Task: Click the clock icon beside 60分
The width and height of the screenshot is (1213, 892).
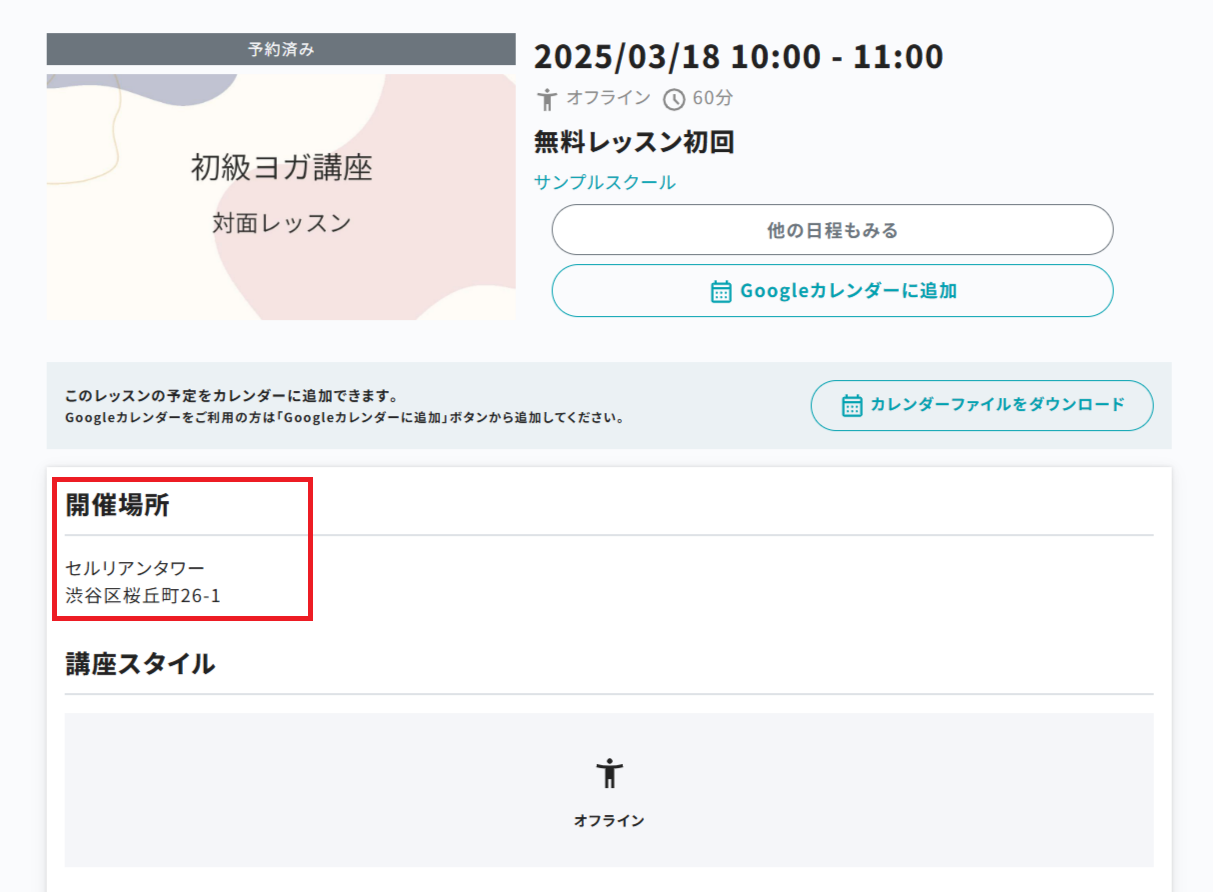Action: (x=675, y=99)
